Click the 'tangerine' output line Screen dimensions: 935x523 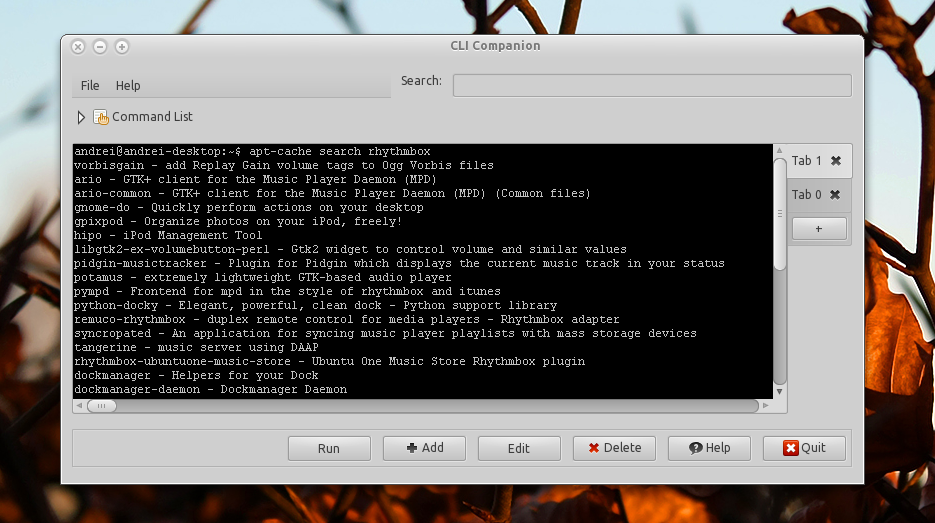pos(196,348)
